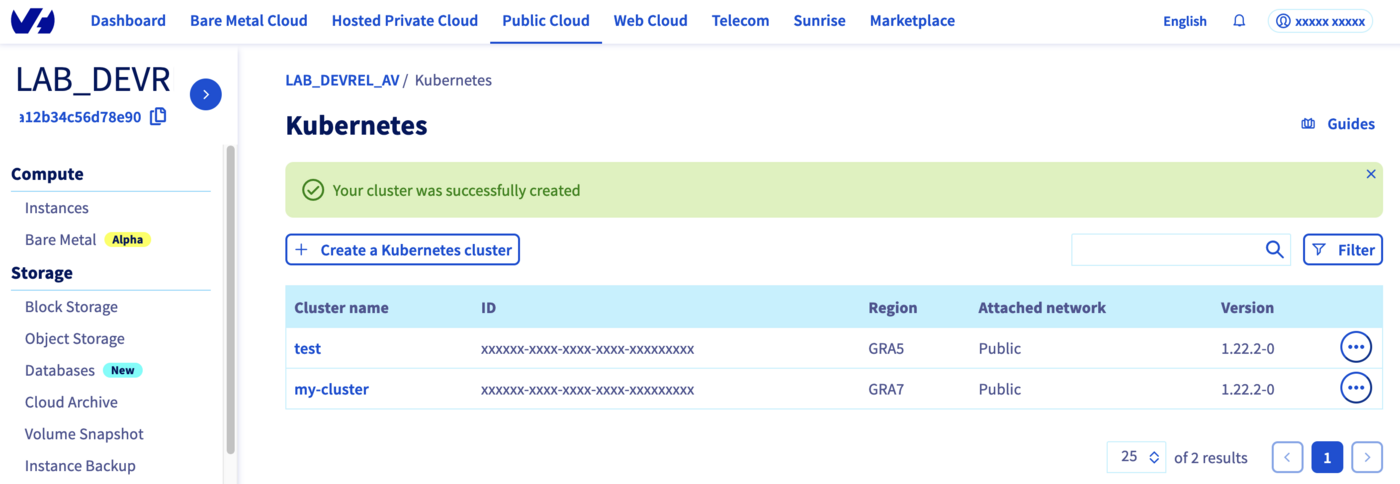Click the sidebar vertical scrollbar

click(x=231, y=300)
